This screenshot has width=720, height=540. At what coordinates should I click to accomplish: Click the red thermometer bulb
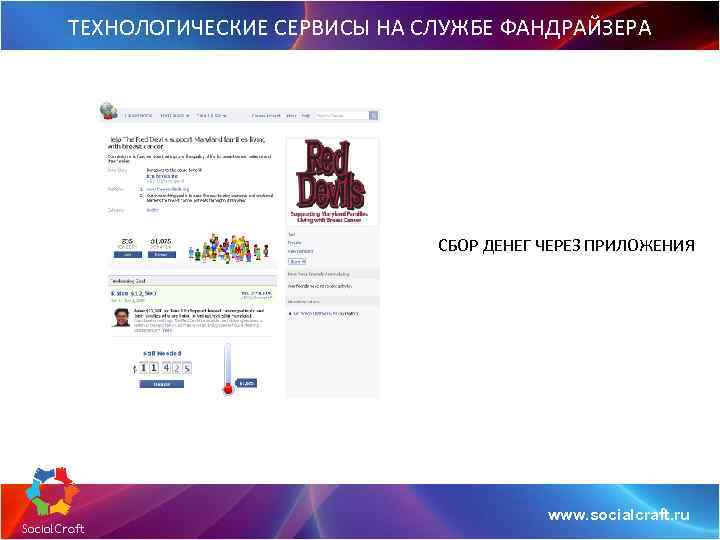pyautogui.click(x=228, y=389)
